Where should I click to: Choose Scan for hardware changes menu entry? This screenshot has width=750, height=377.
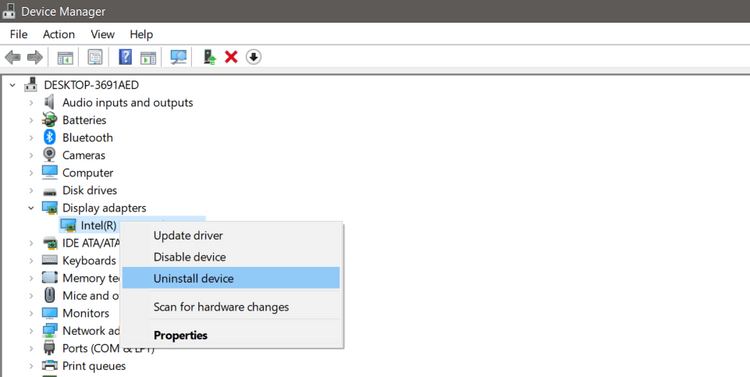pos(231,307)
